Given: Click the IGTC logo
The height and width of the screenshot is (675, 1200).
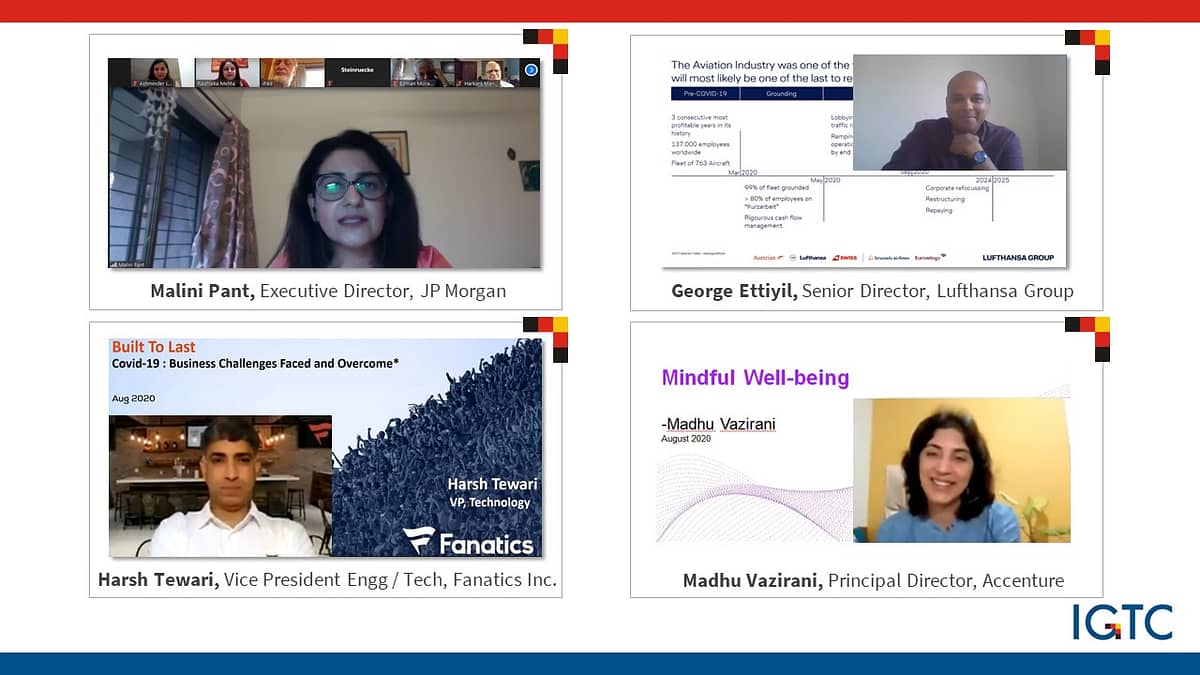Looking at the screenshot, I should click(1122, 622).
